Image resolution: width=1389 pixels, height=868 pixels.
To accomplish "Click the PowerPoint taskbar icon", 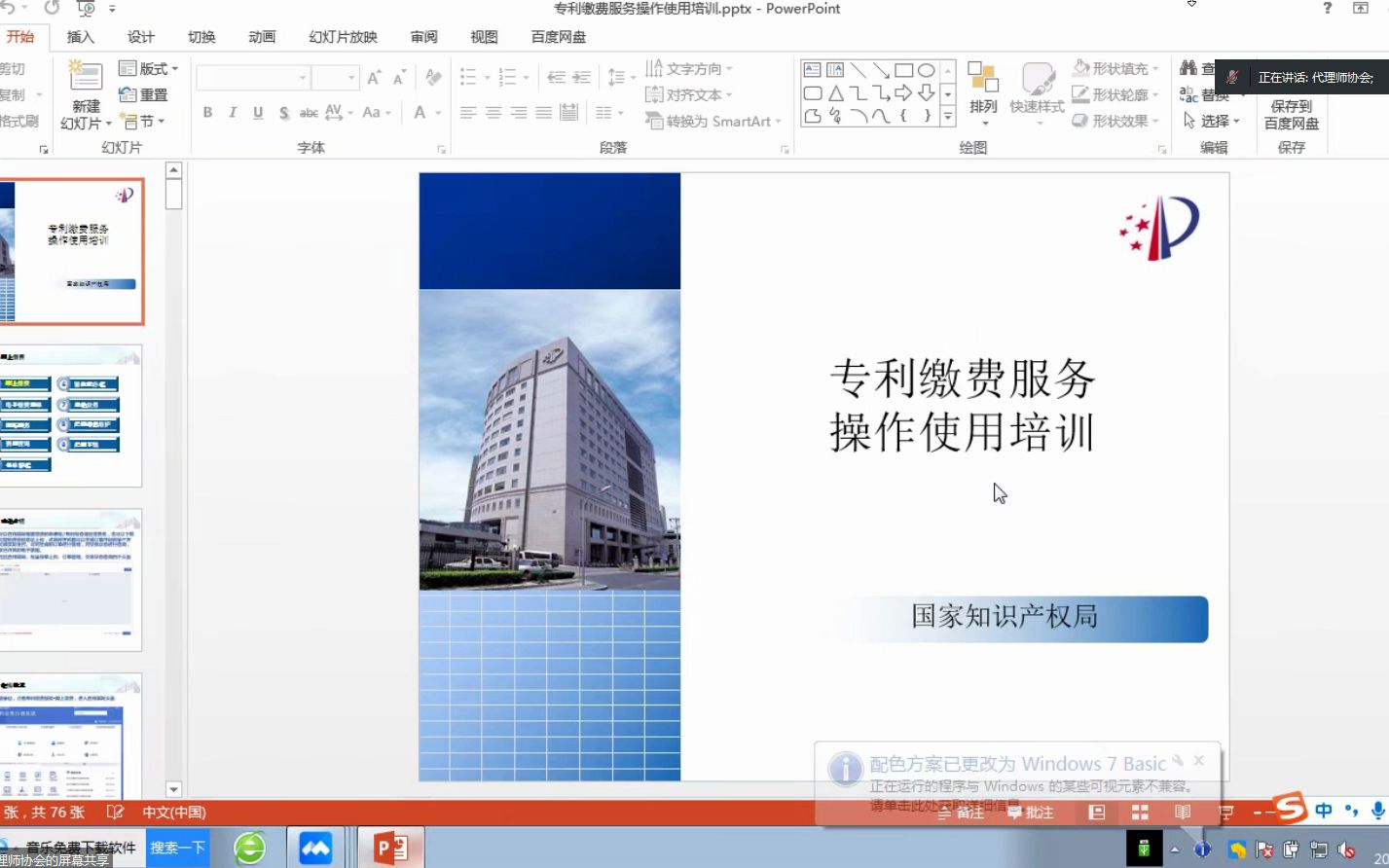I will coord(391,848).
